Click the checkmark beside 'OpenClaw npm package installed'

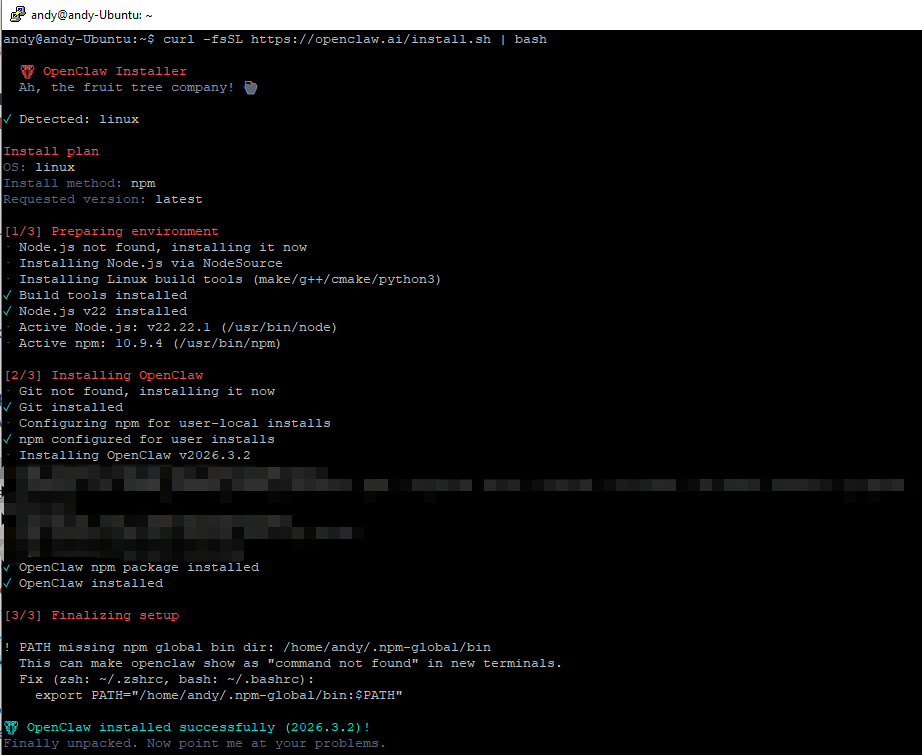click(7, 568)
